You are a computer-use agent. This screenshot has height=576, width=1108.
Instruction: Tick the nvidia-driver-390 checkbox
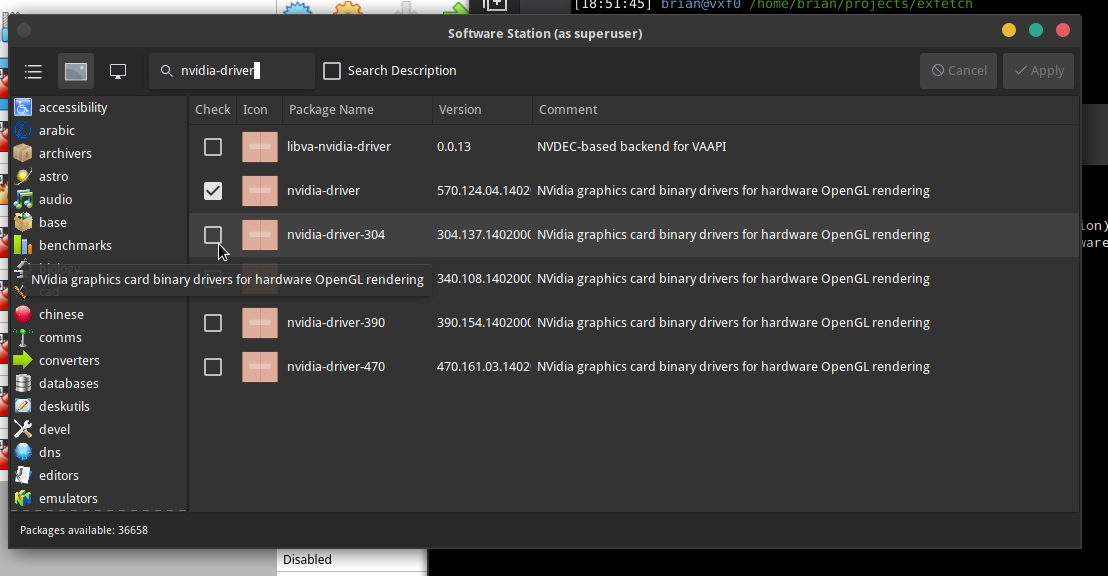pos(213,323)
